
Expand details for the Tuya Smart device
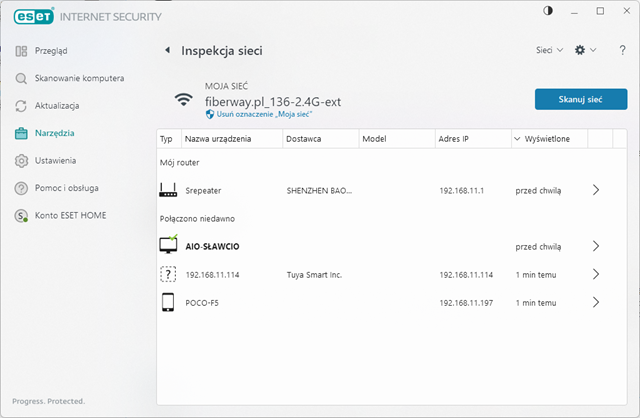596,274
